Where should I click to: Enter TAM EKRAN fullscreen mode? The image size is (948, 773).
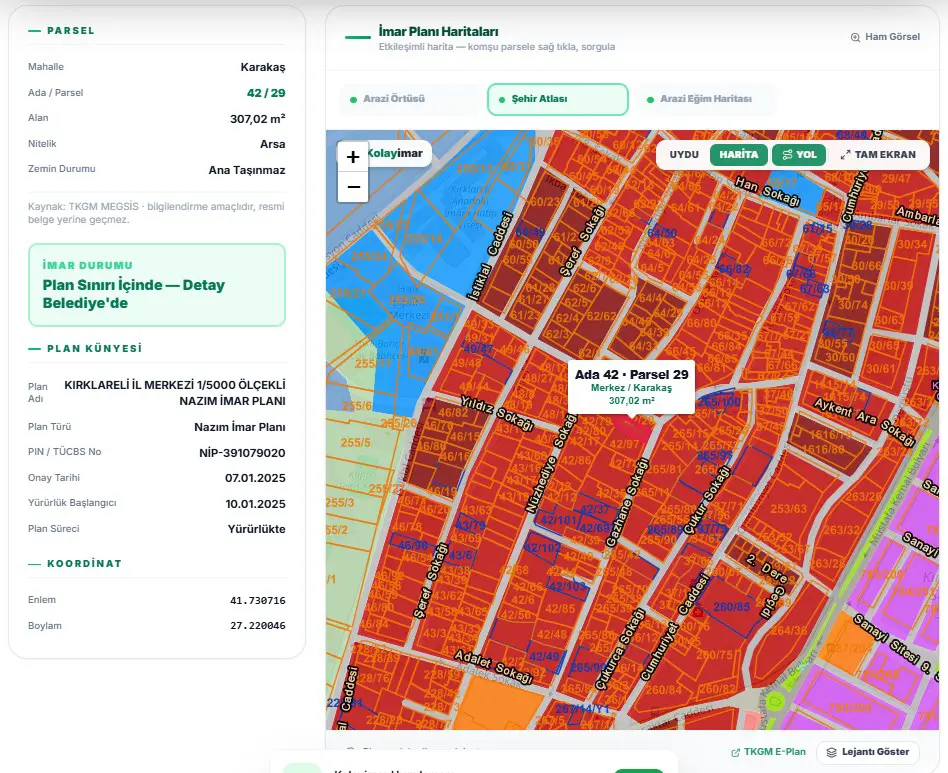[878, 155]
